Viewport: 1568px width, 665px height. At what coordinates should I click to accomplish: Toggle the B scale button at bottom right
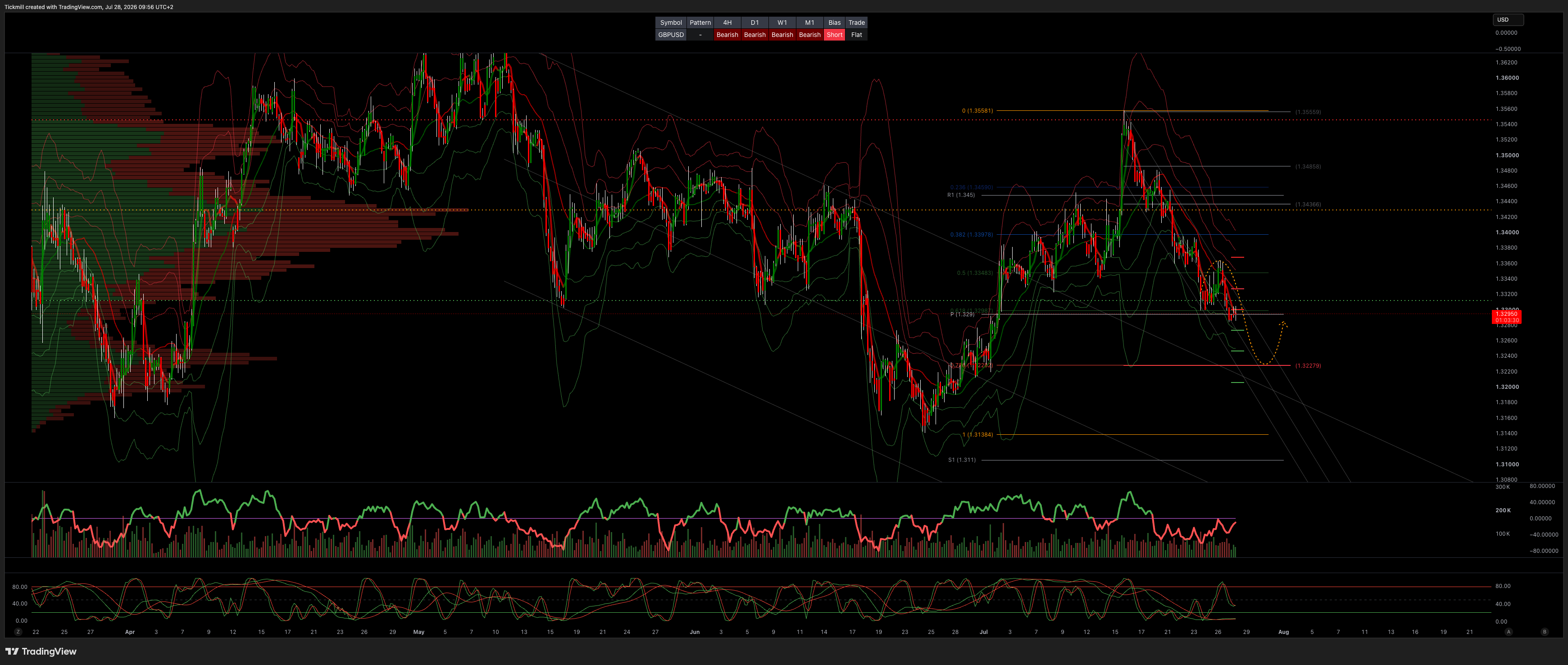[1544, 632]
